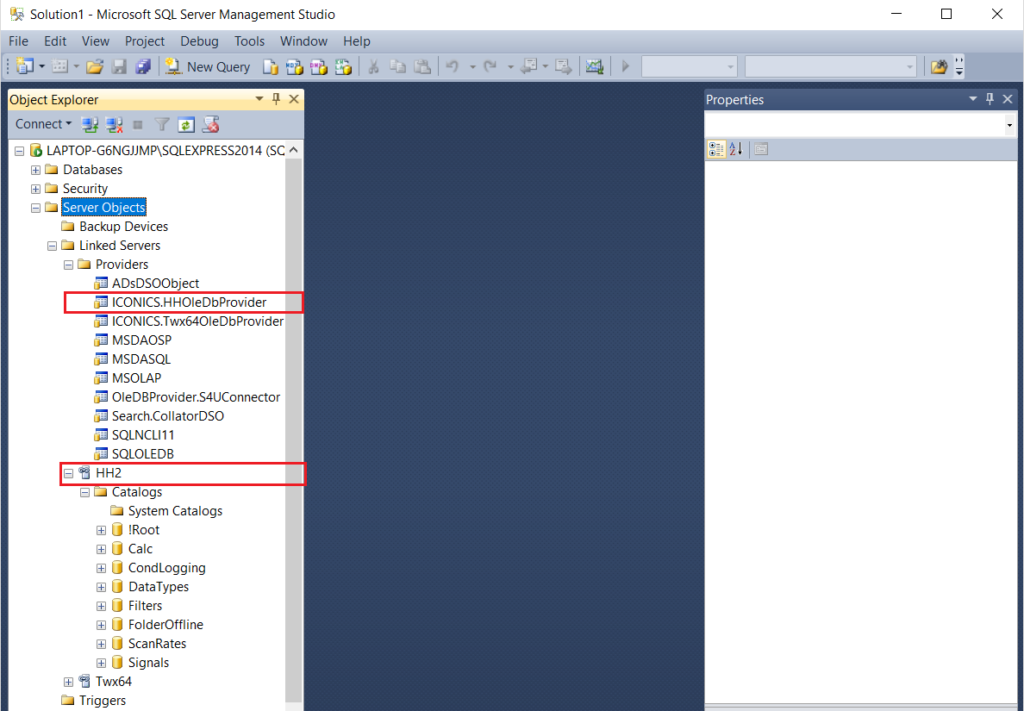Image resolution: width=1024 pixels, height=711 pixels.
Task: Select System Catalogs folder
Action: [x=175, y=511]
